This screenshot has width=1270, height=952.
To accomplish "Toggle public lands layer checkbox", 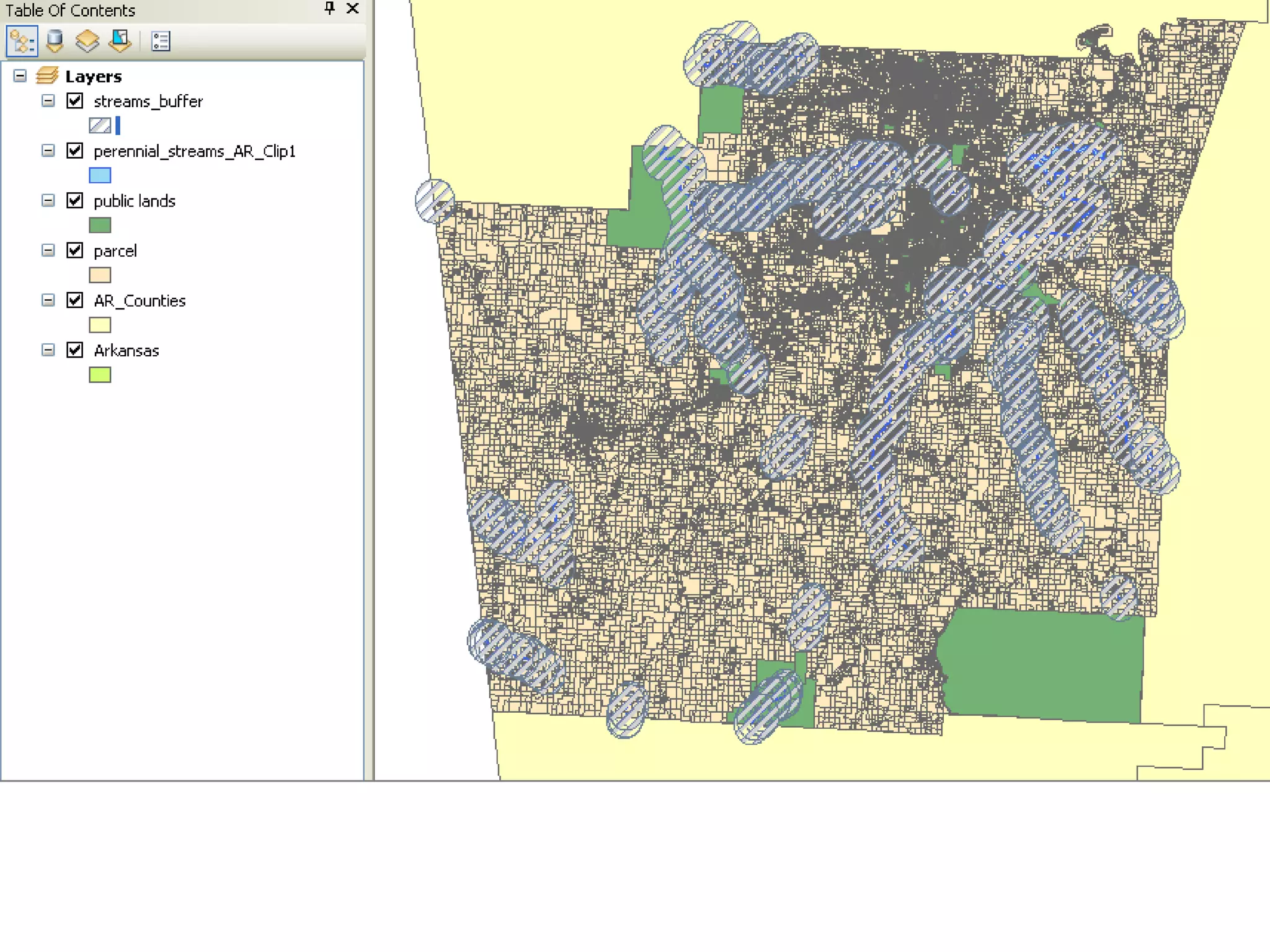I will [75, 201].
